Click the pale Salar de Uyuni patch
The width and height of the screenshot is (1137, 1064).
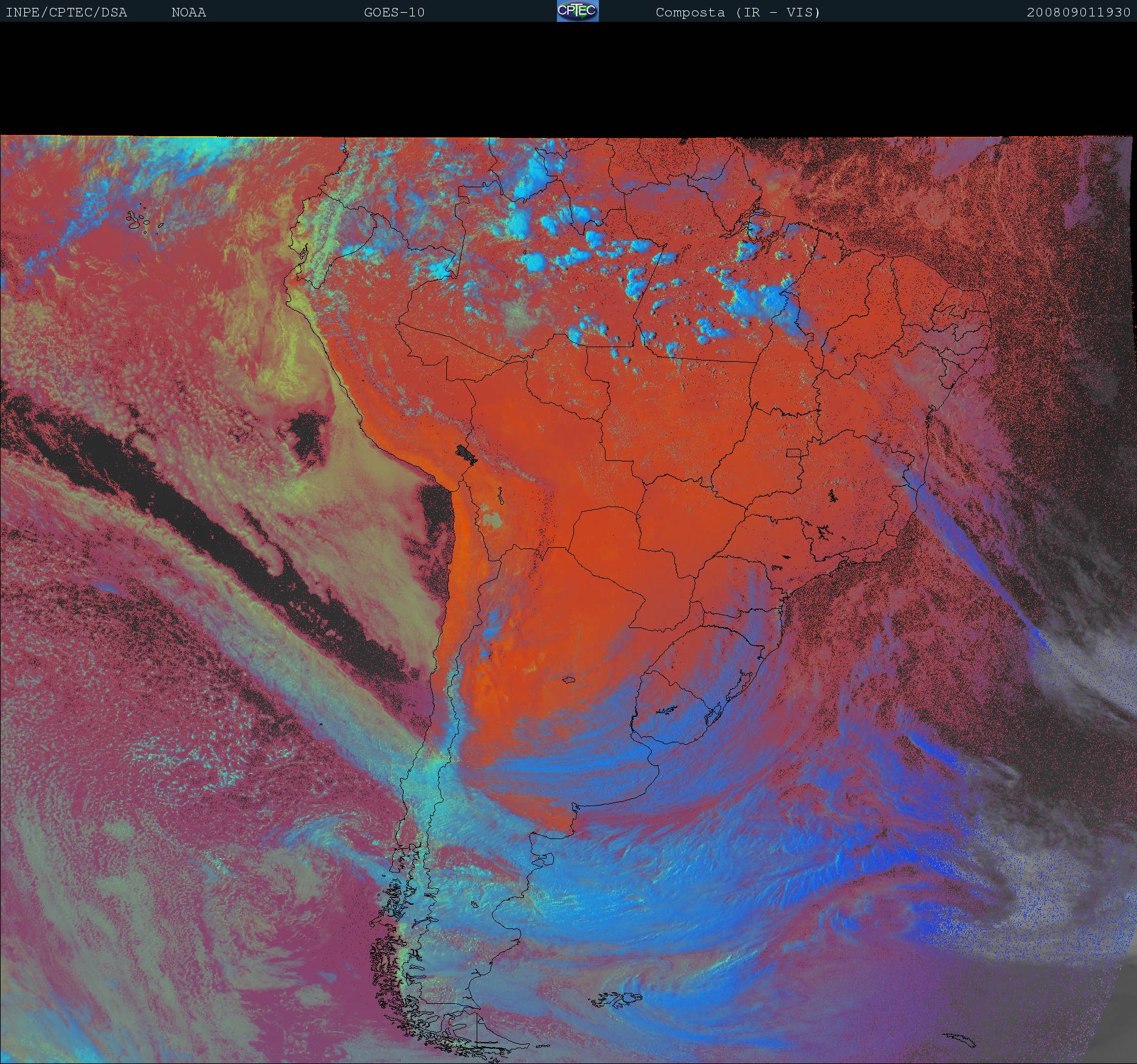tap(491, 520)
